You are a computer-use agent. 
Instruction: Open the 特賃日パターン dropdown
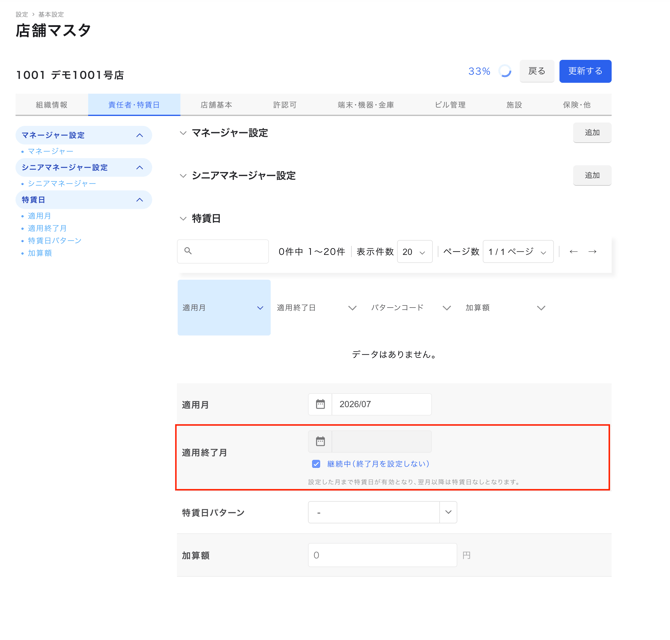382,512
